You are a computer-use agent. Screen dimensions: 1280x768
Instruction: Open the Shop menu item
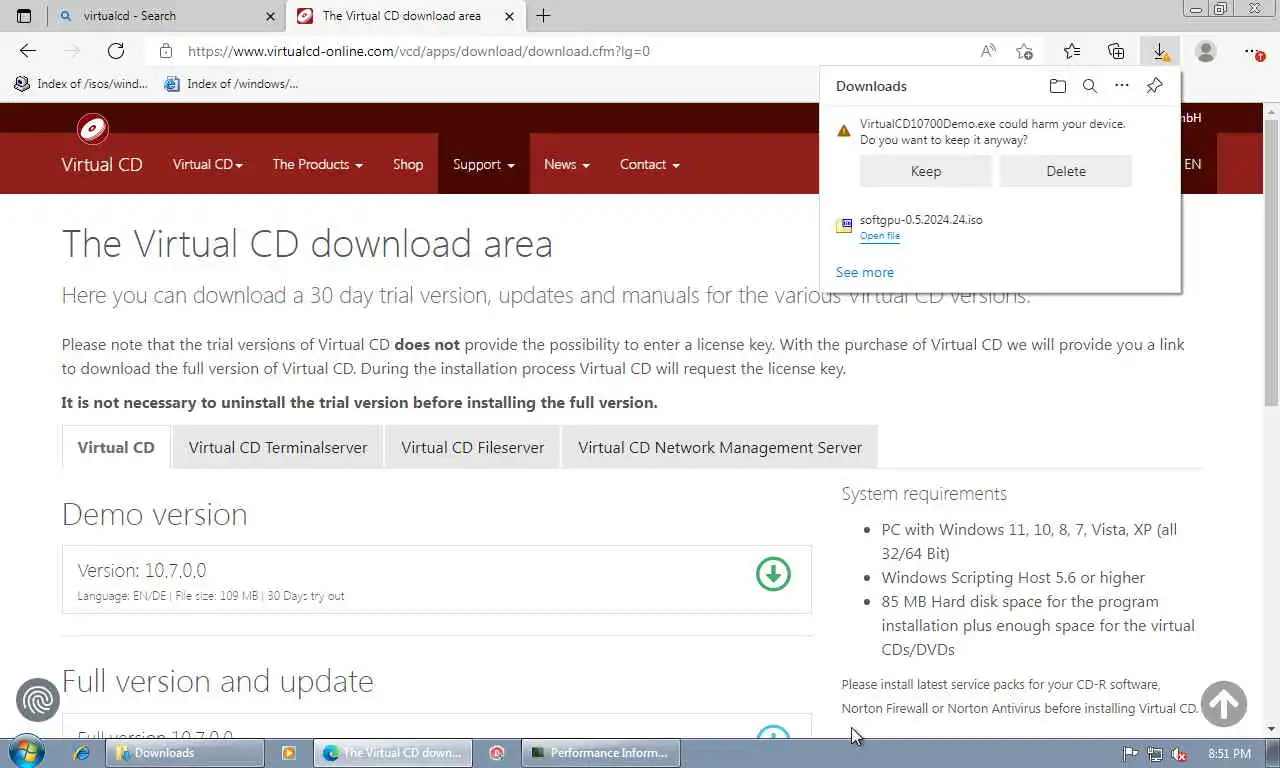408,164
